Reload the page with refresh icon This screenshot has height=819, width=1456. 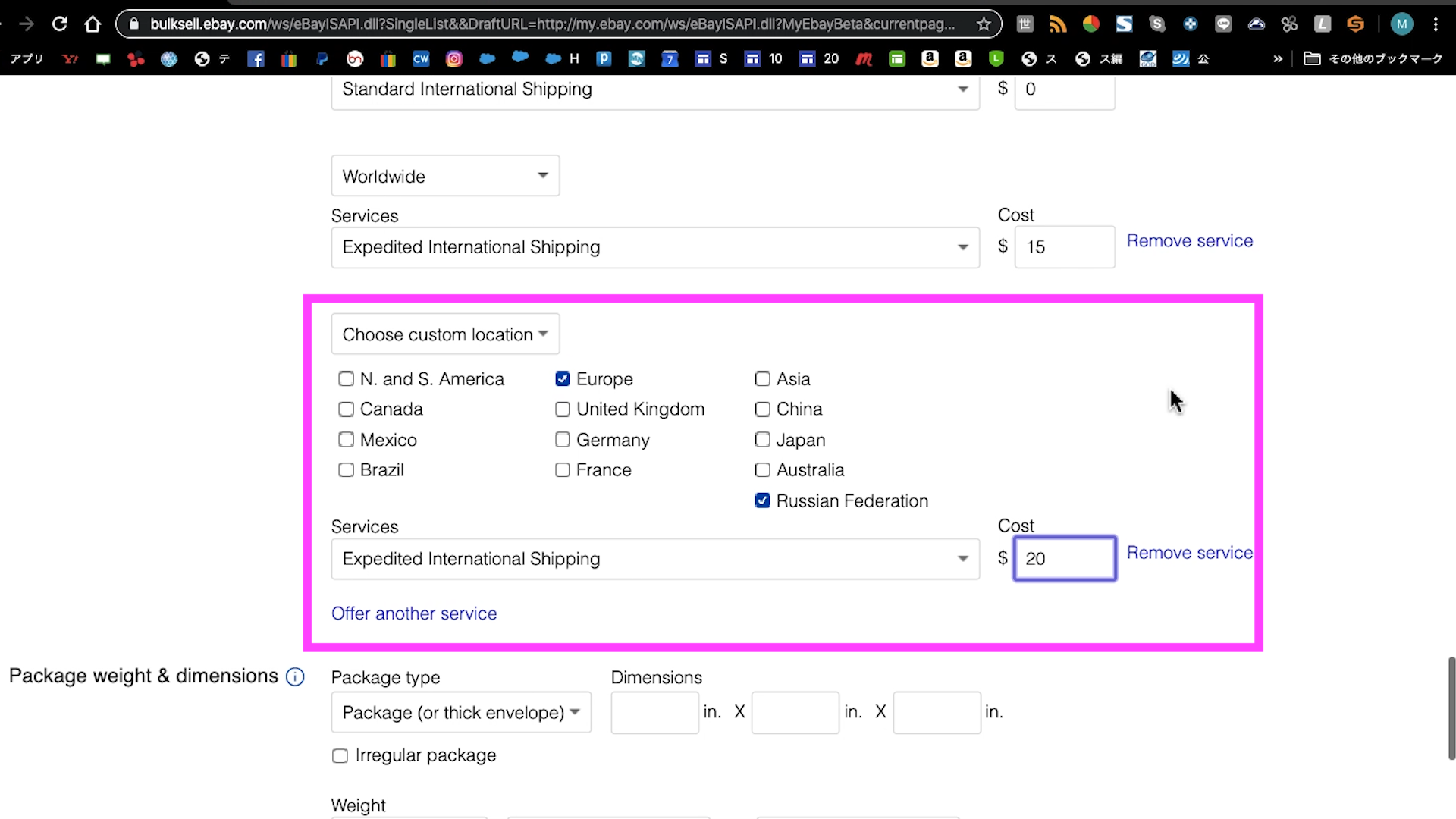(x=59, y=24)
